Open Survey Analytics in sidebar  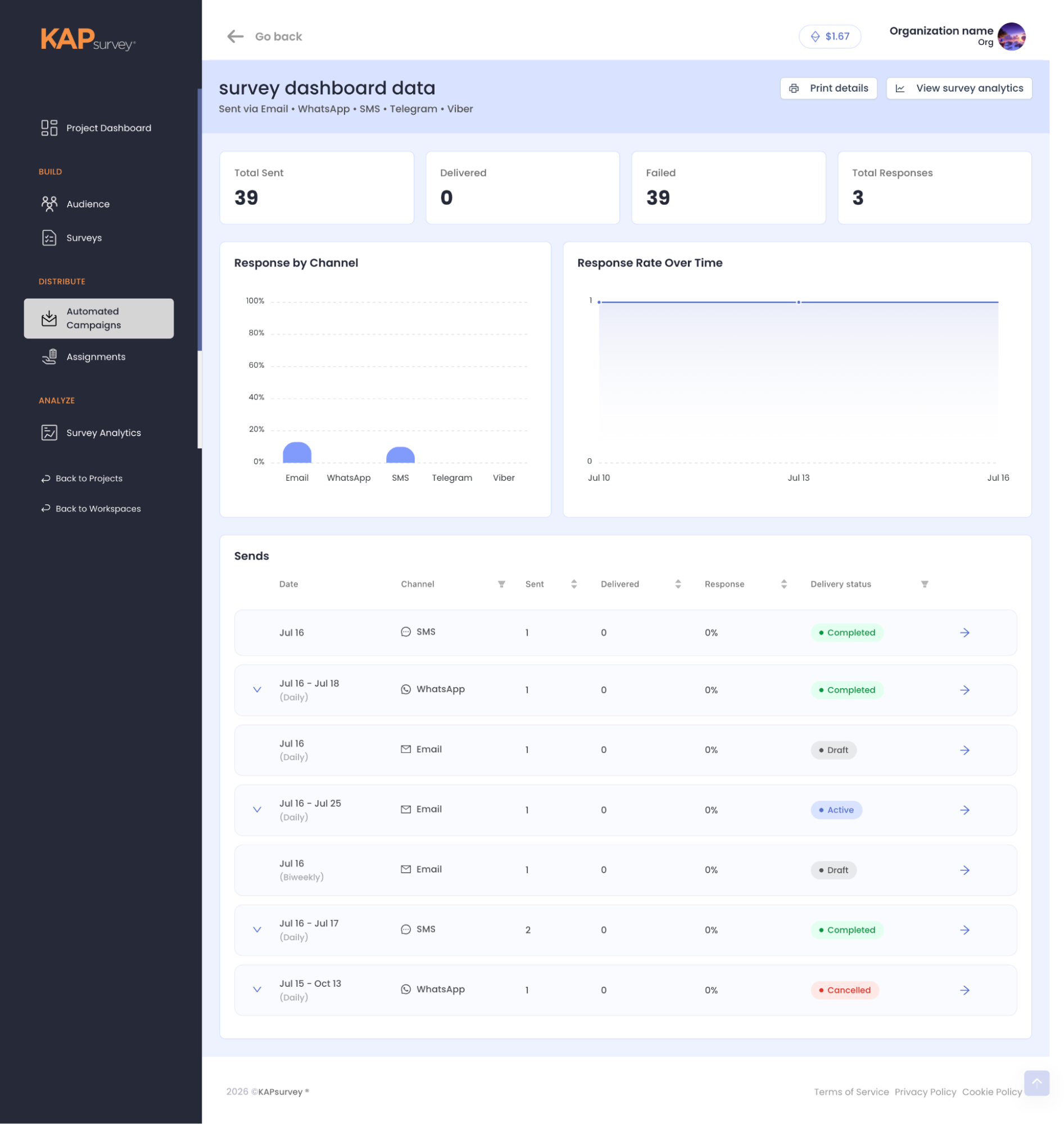click(91, 433)
